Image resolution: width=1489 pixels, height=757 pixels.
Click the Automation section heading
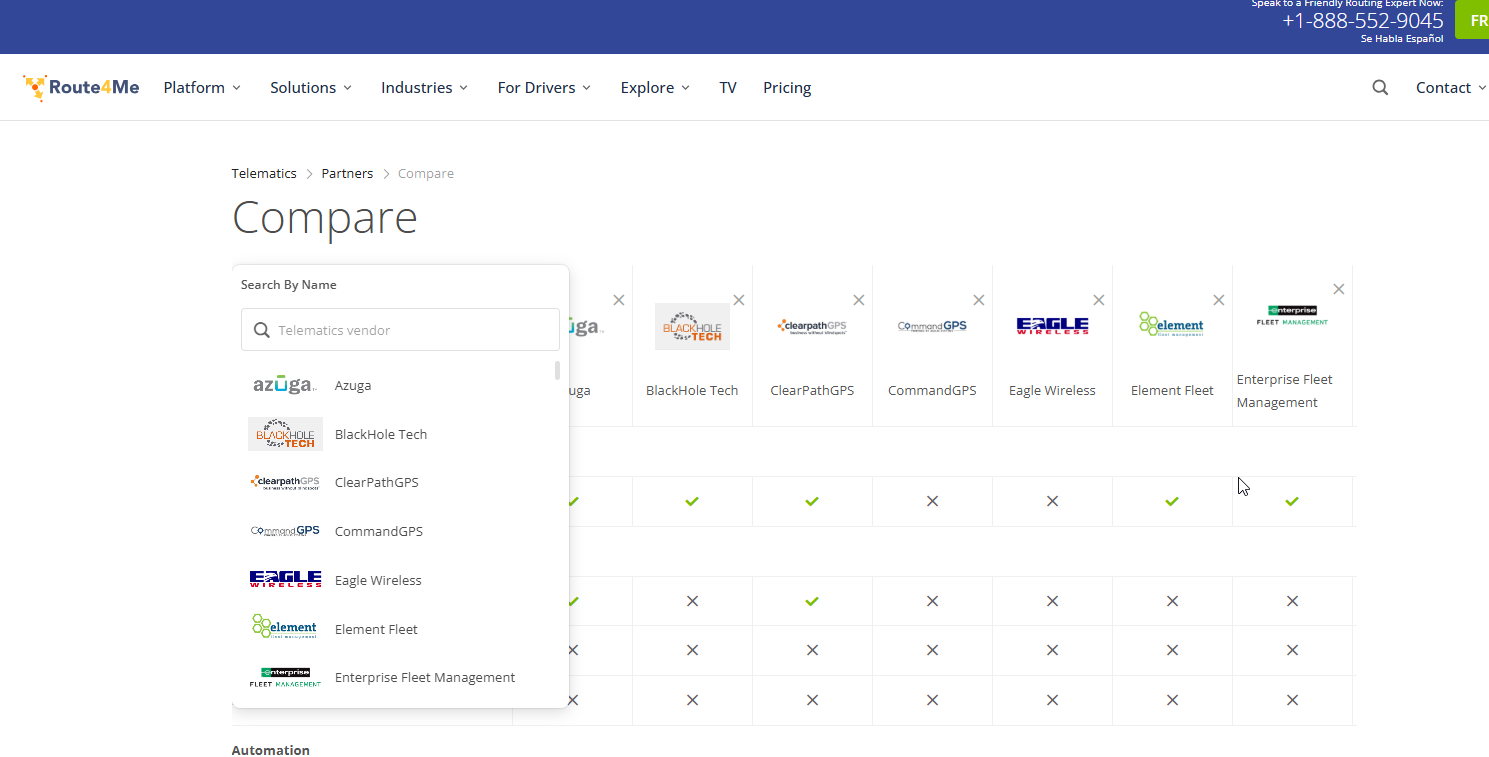tap(271, 750)
